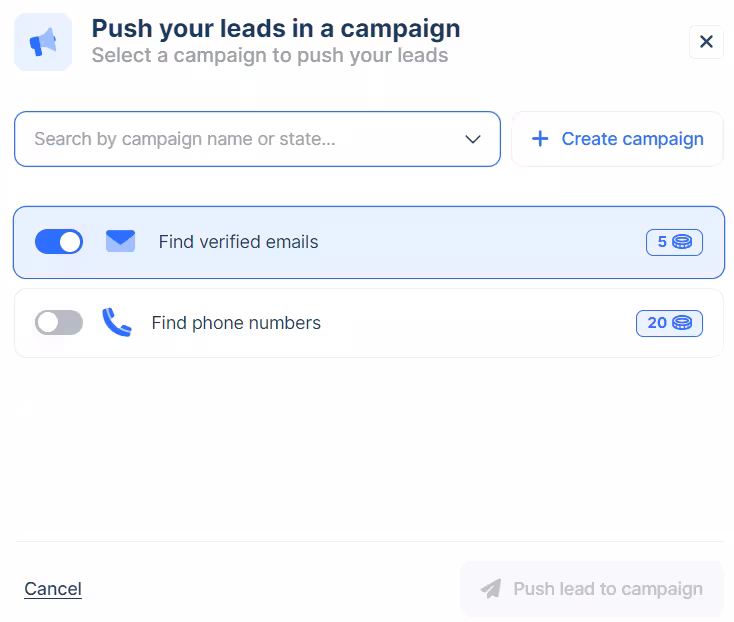Click the envelope email icon
Image resolution: width=734 pixels, height=622 pixels.
point(120,241)
